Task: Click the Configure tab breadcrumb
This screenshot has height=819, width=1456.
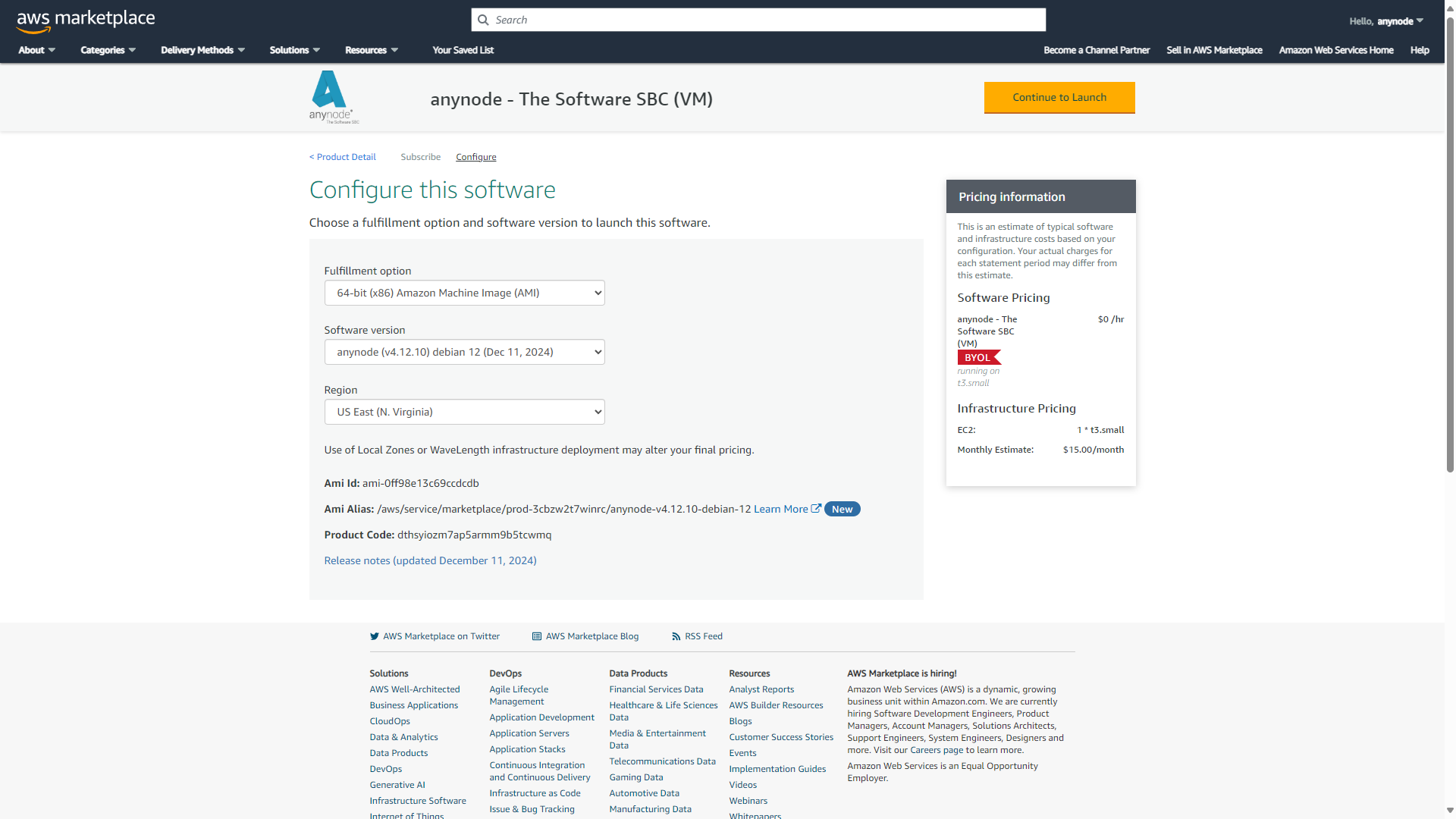Action: pyautogui.click(x=476, y=157)
